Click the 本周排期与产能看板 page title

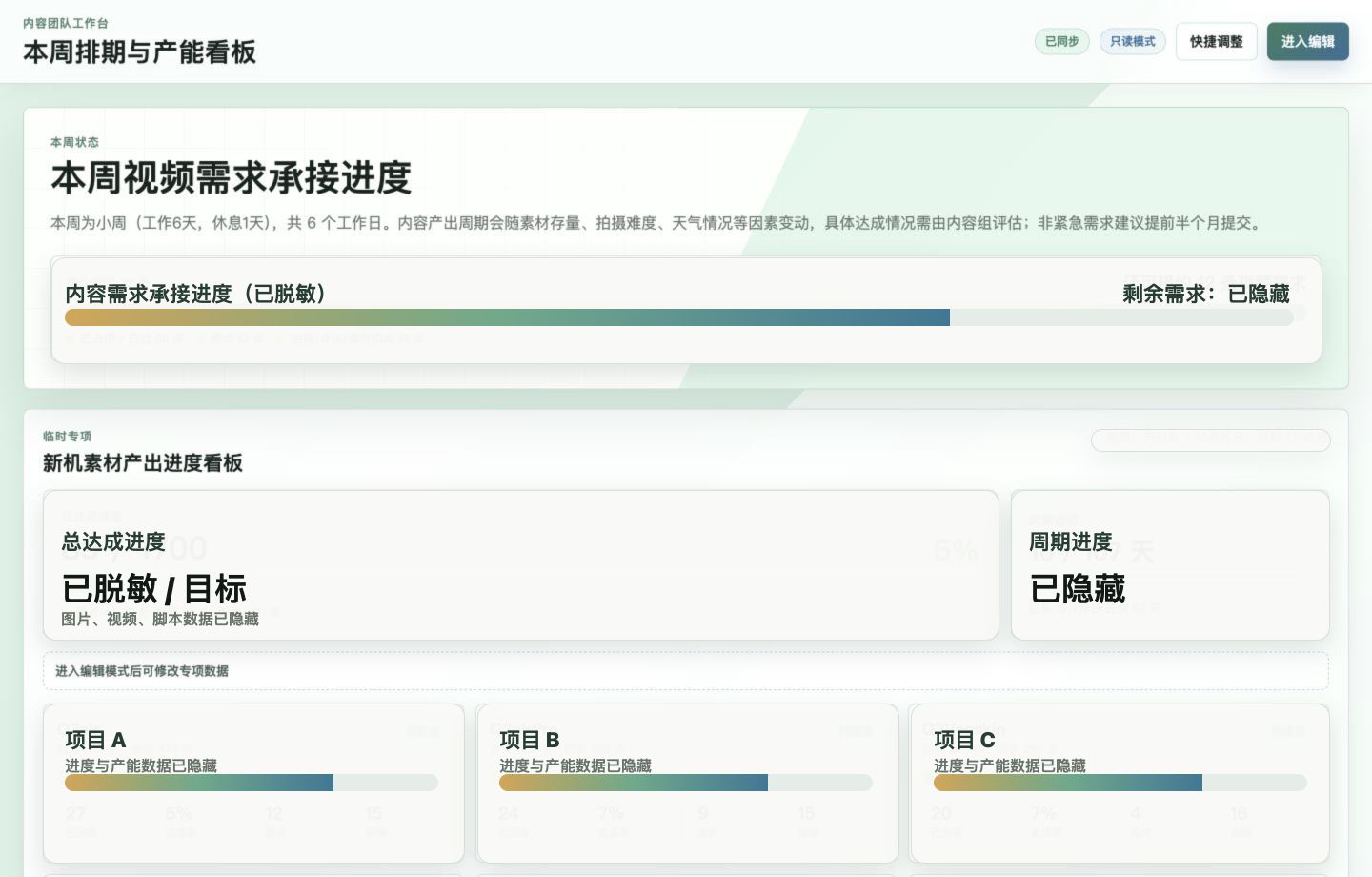(x=139, y=51)
